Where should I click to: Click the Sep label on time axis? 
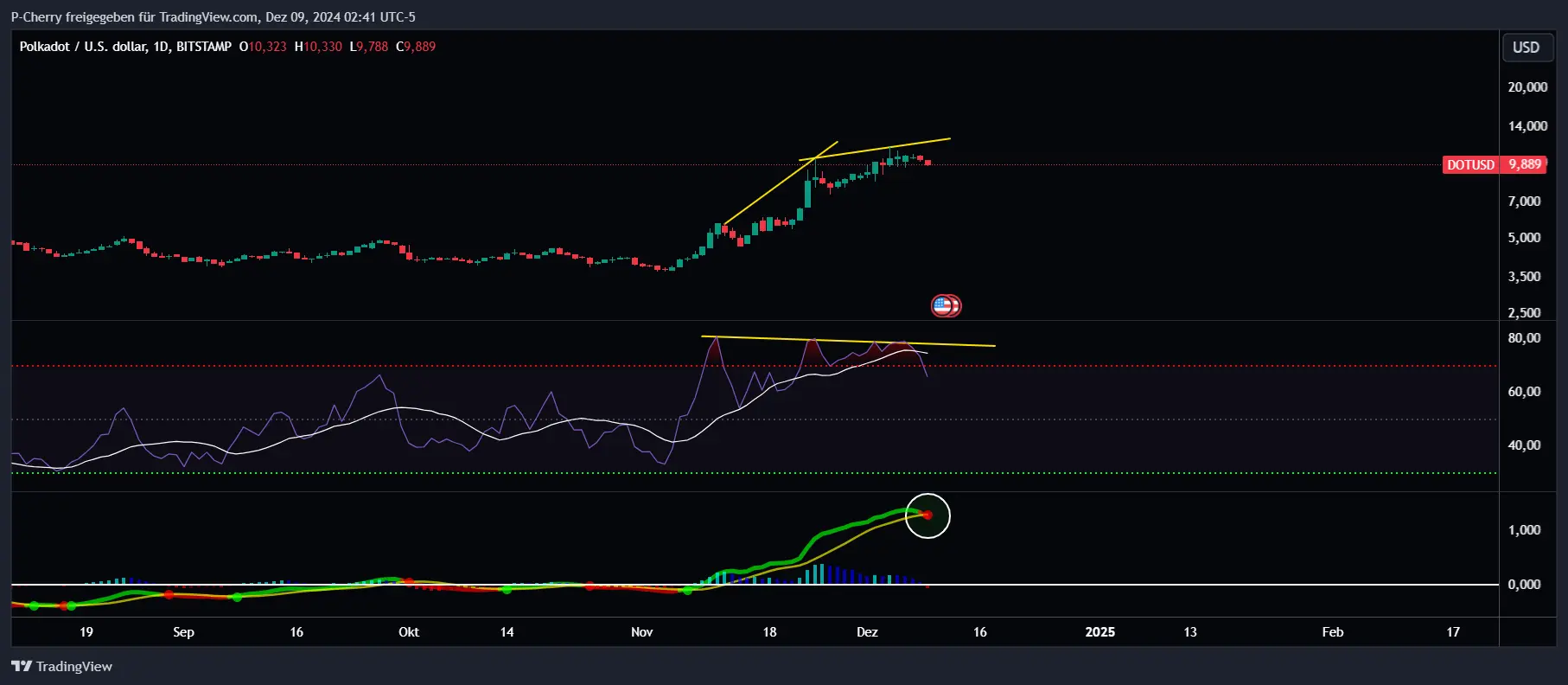tap(183, 632)
